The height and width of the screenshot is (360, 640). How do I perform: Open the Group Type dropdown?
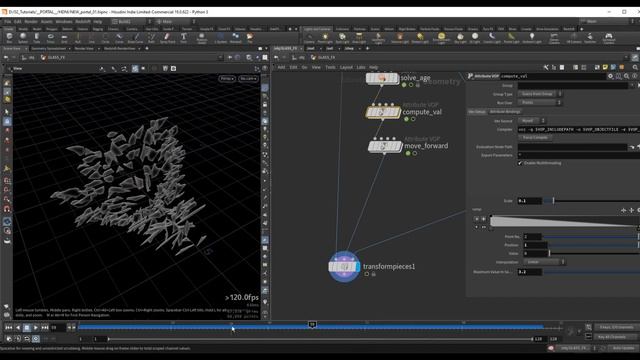pyautogui.click(x=540, y=94)
